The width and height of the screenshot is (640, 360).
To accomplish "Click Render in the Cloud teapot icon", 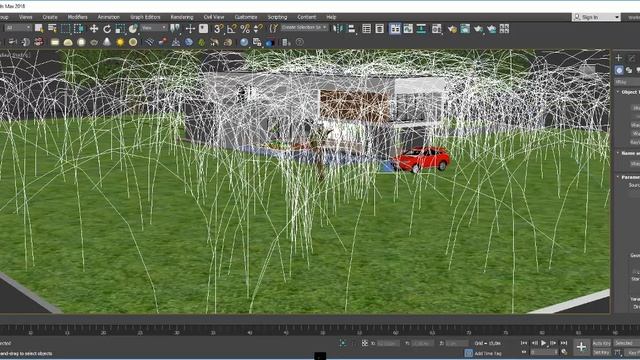I will 491,29.
